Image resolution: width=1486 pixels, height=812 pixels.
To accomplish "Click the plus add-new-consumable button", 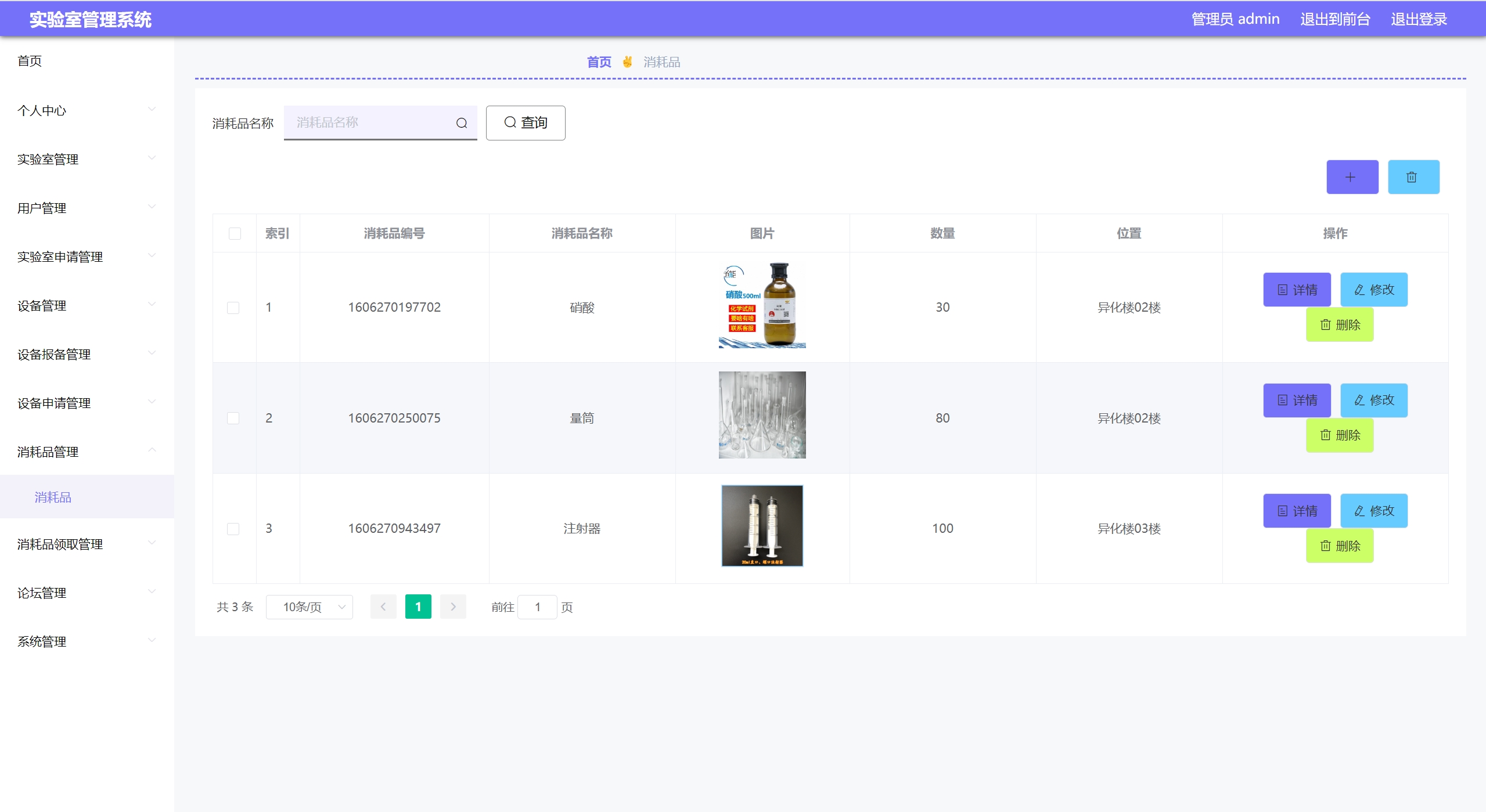I will 1352,177.
